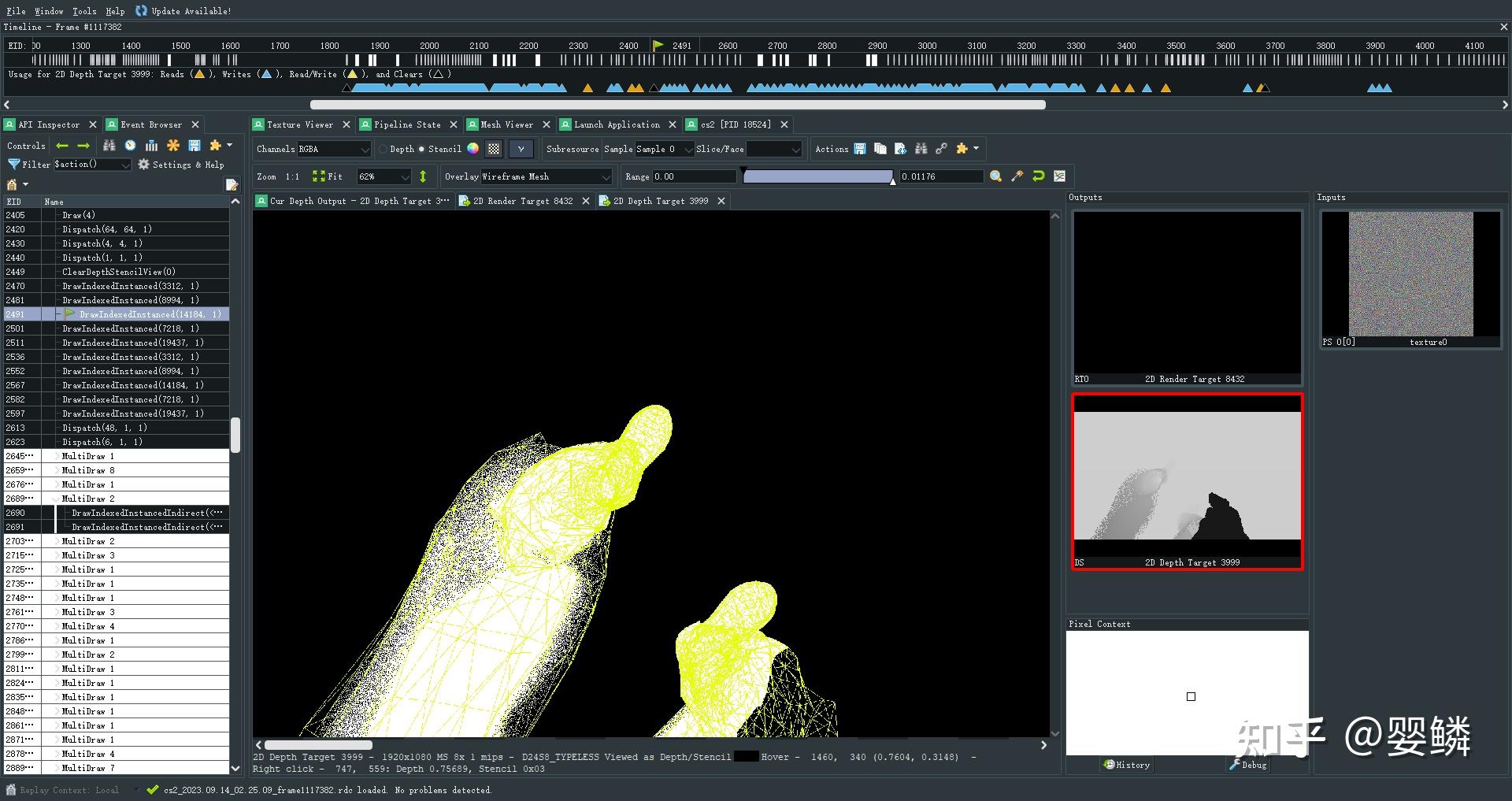The height and width of the screenshot is (801, 1512).
Task: Click the Range minimum input field
Action: (x=694, y=176)
